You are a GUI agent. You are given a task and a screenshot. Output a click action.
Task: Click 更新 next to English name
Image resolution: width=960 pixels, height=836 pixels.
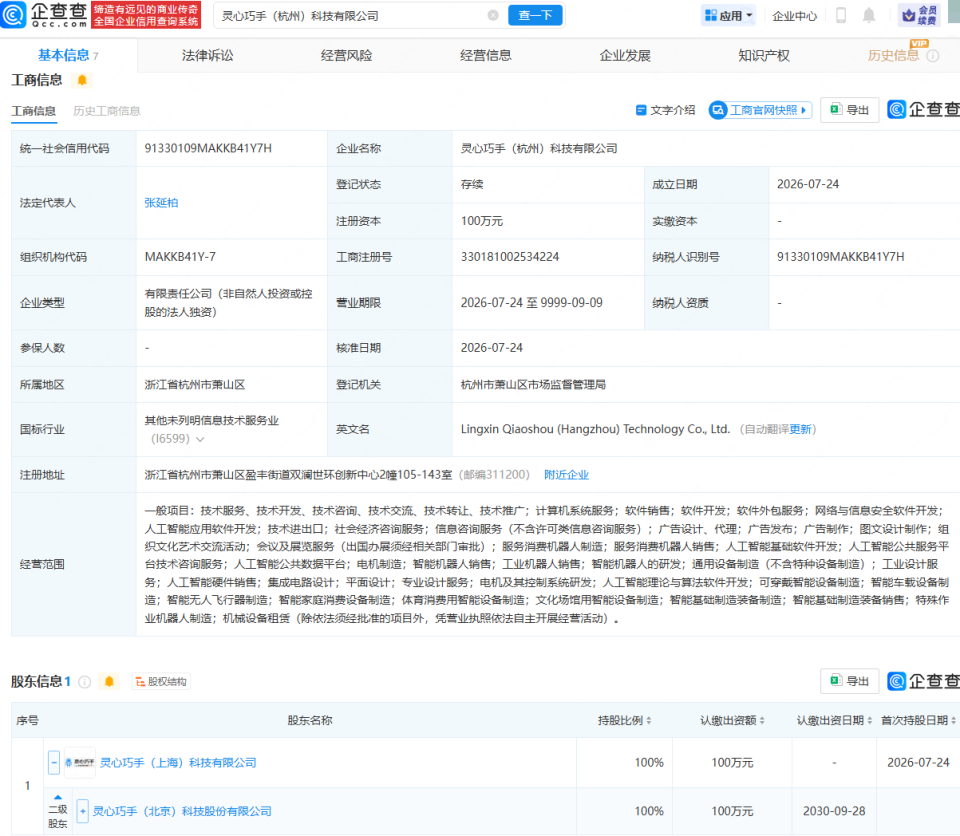pos(800,429)
